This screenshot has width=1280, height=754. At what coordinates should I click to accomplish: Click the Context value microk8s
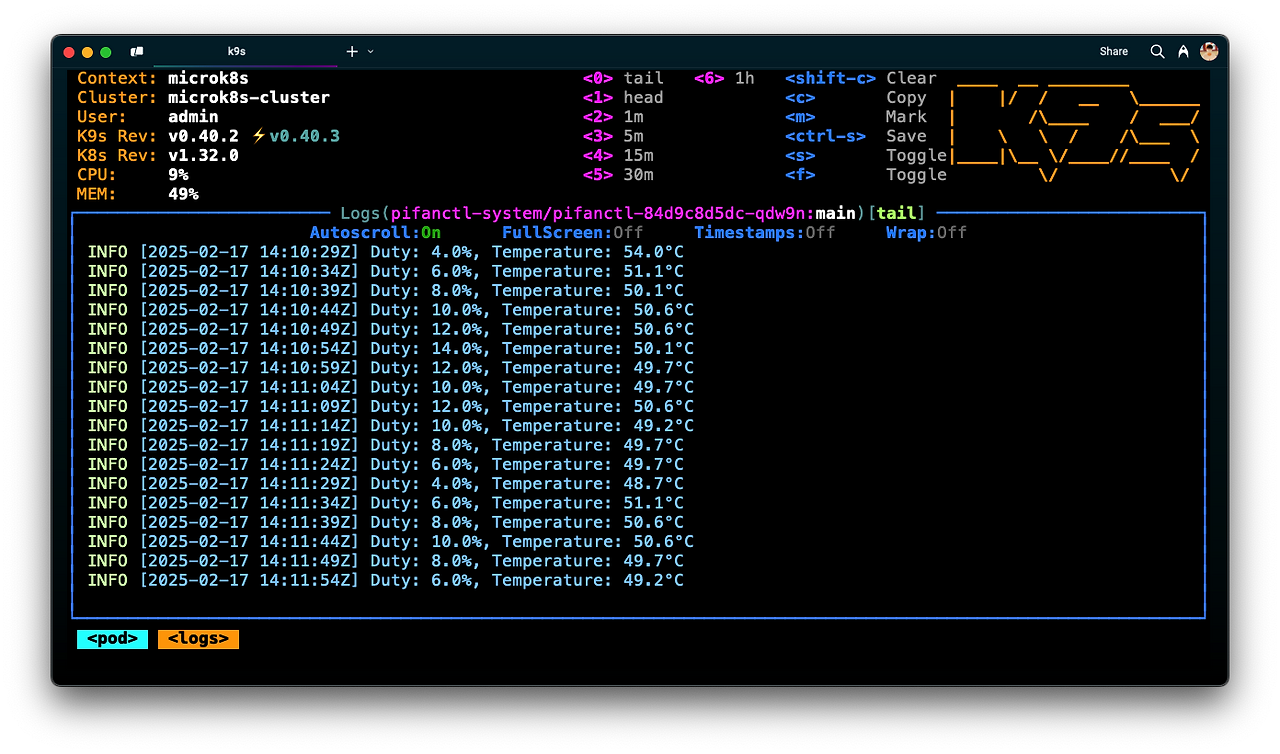click(208, 78)
